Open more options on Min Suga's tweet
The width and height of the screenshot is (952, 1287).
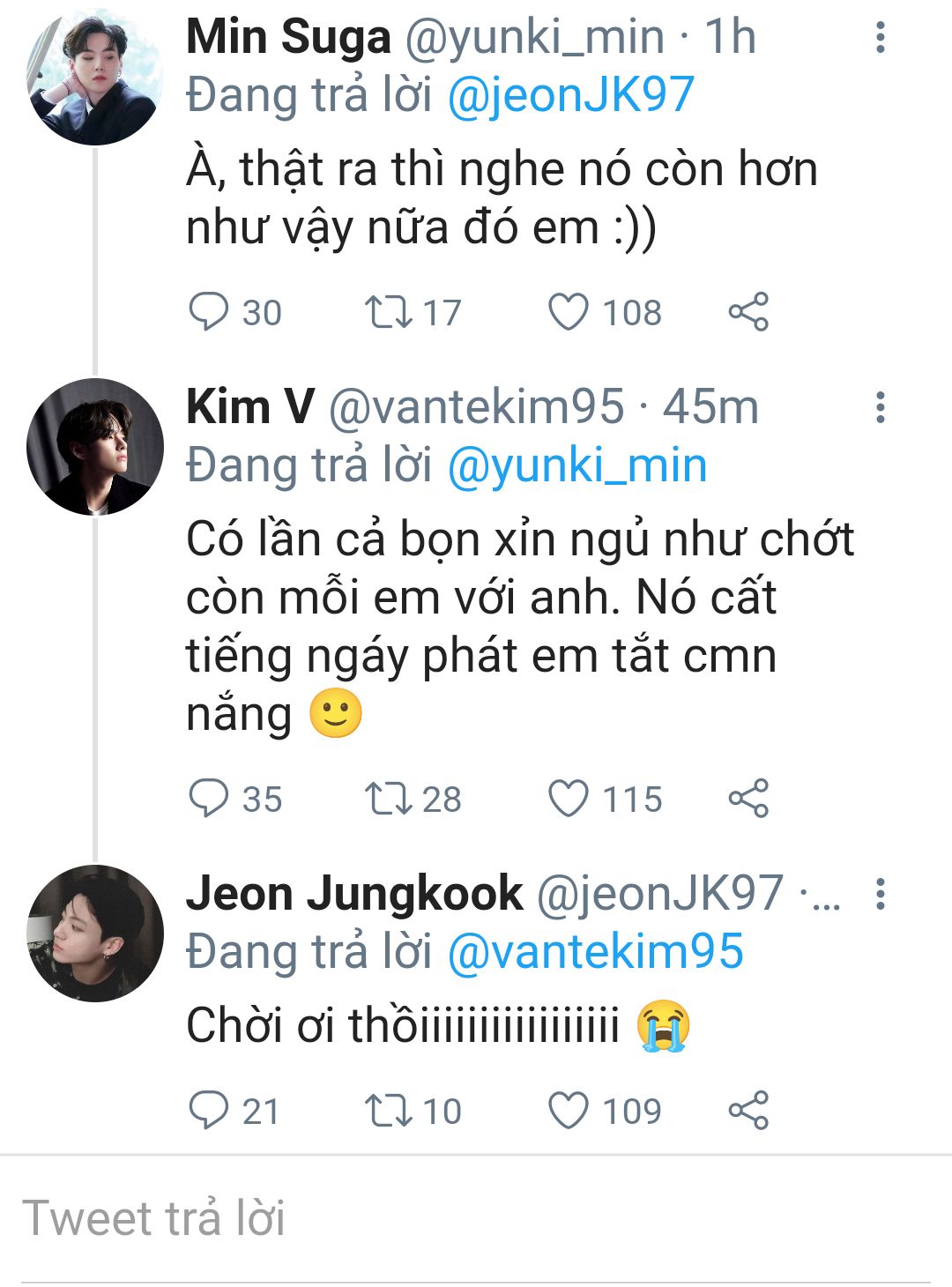880,37
